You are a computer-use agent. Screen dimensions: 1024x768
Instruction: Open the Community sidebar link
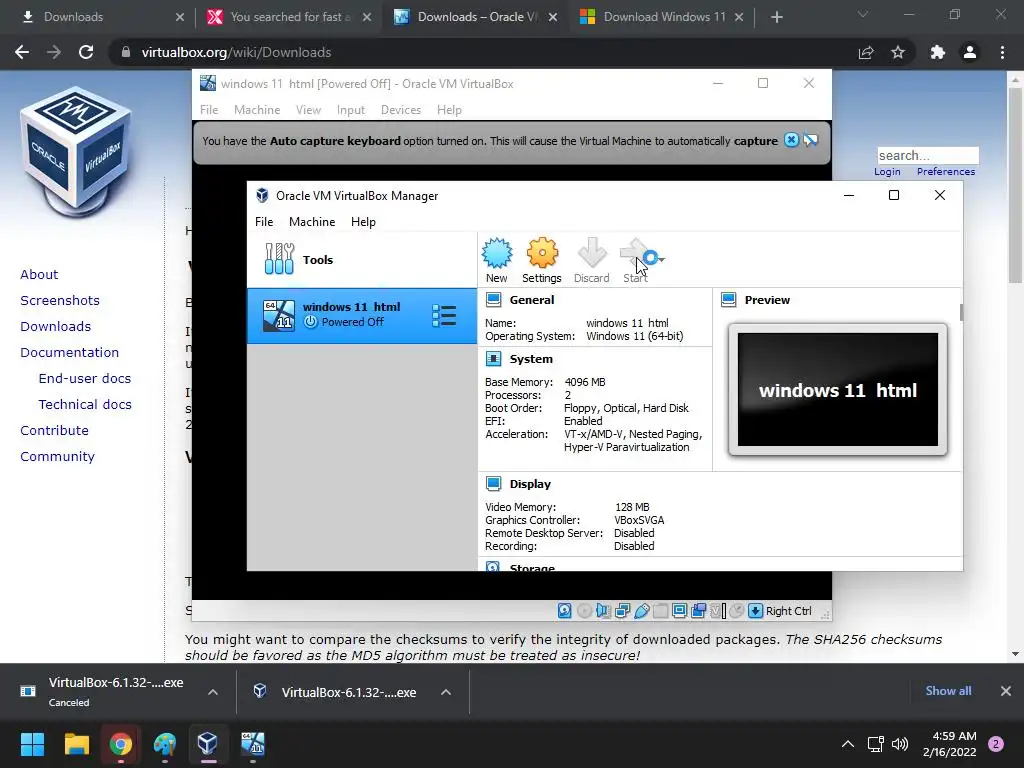point(57,456)
